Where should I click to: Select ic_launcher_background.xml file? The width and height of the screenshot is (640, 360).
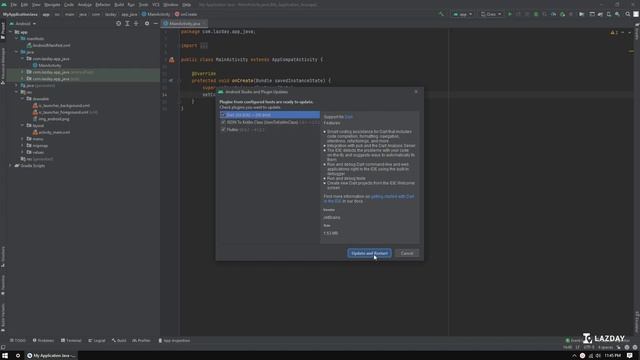tap(61, 105)
